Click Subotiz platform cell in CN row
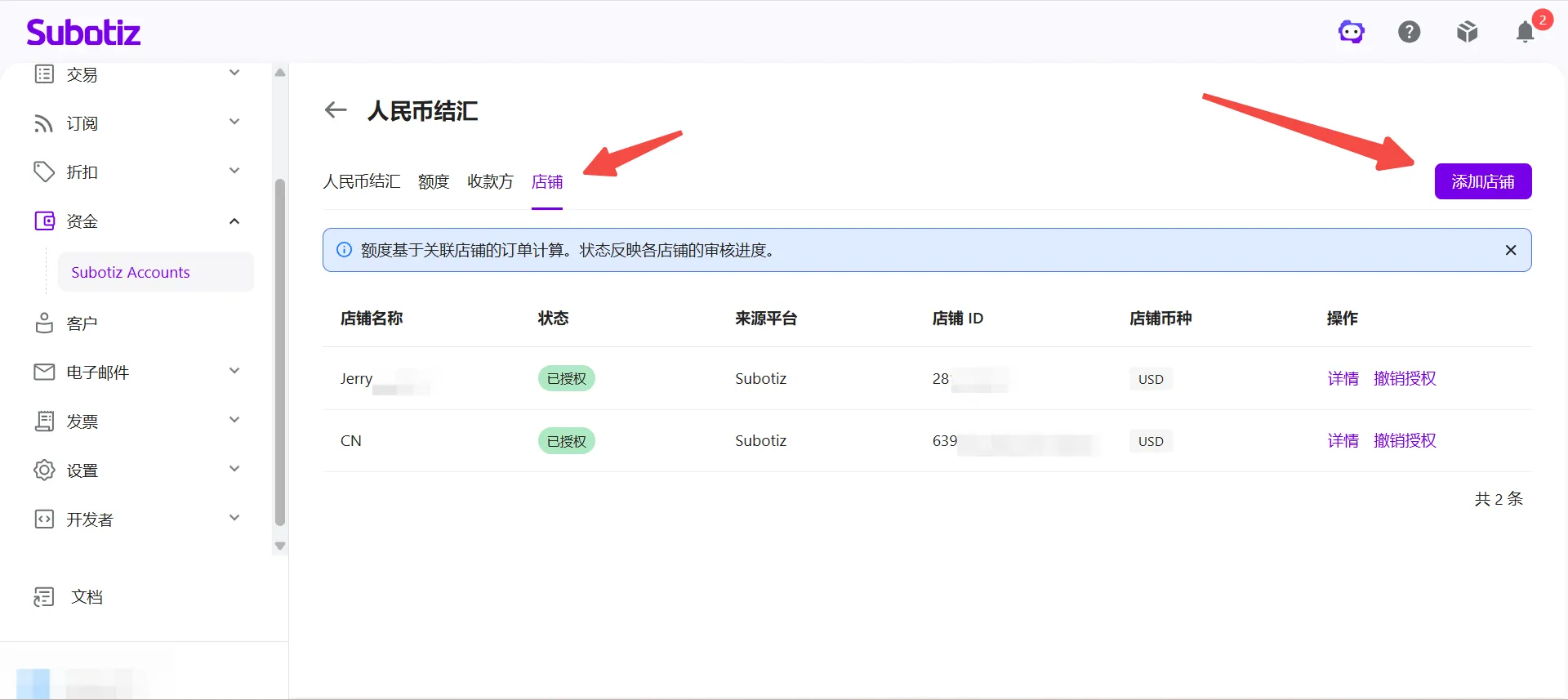The height and width of the screenshot is (700, 1568). (761, 440)
